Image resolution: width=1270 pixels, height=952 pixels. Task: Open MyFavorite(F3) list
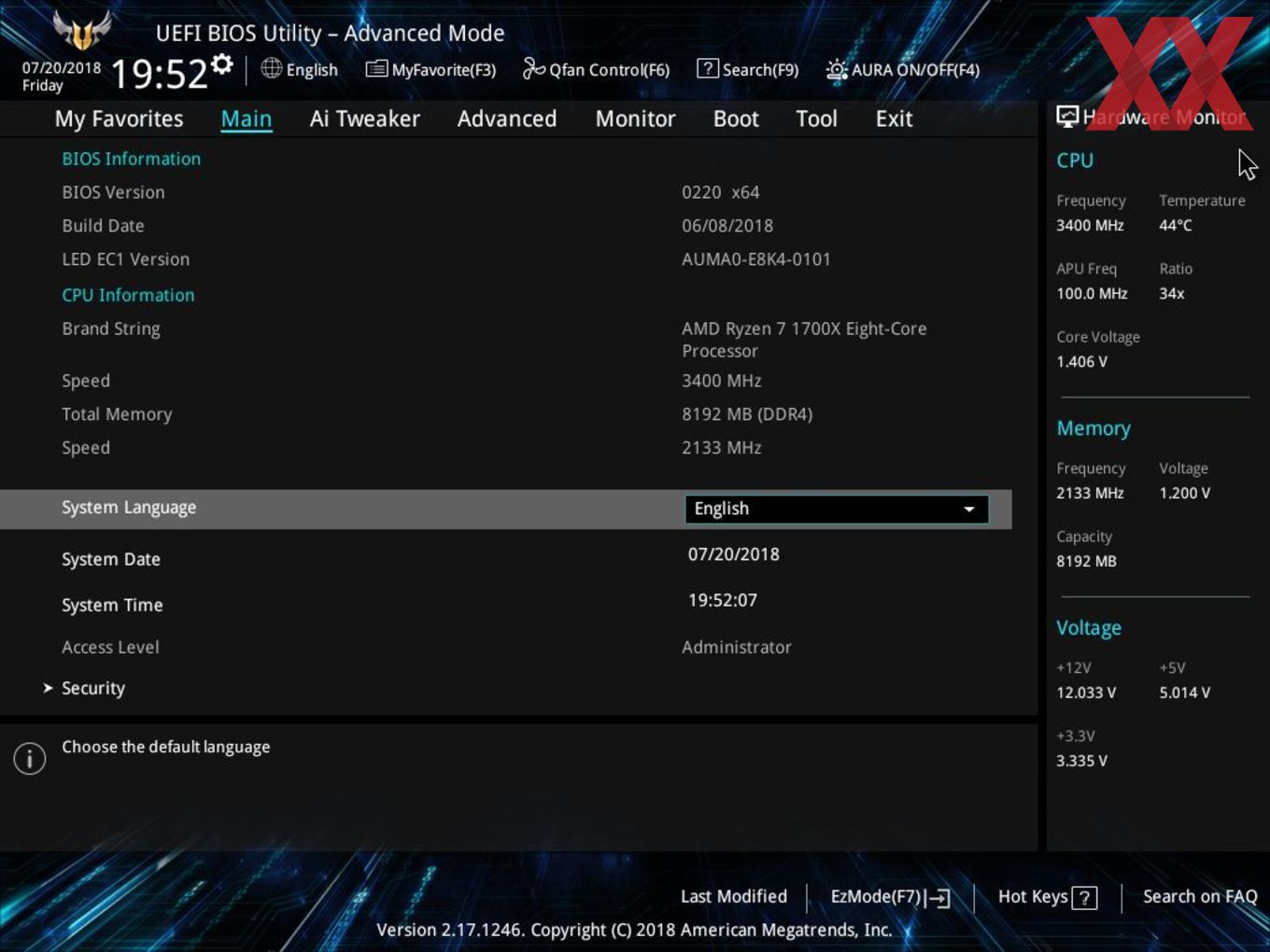pyautogui.click(x=430, y=70)
